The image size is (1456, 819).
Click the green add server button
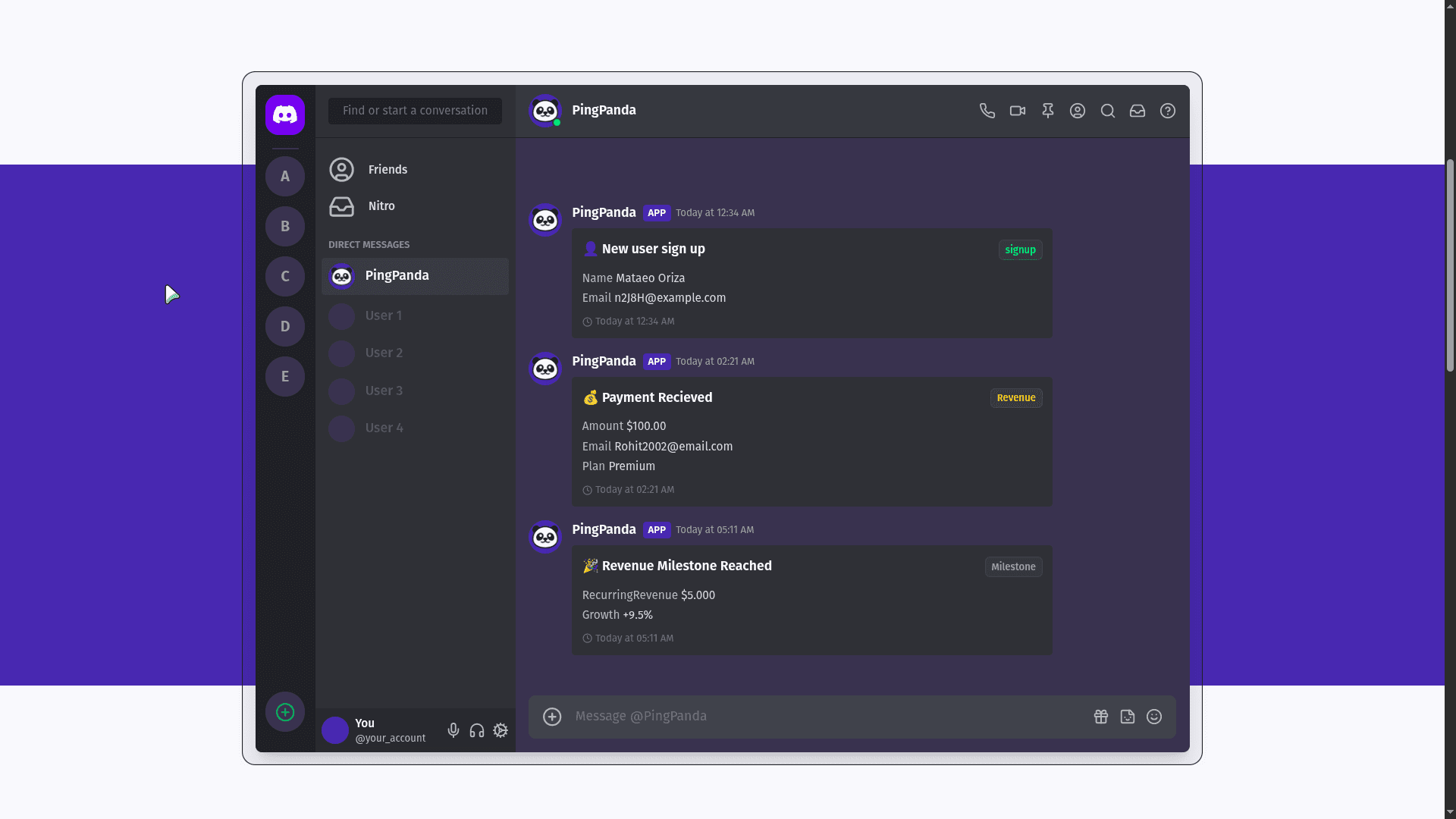pos(284,712)
